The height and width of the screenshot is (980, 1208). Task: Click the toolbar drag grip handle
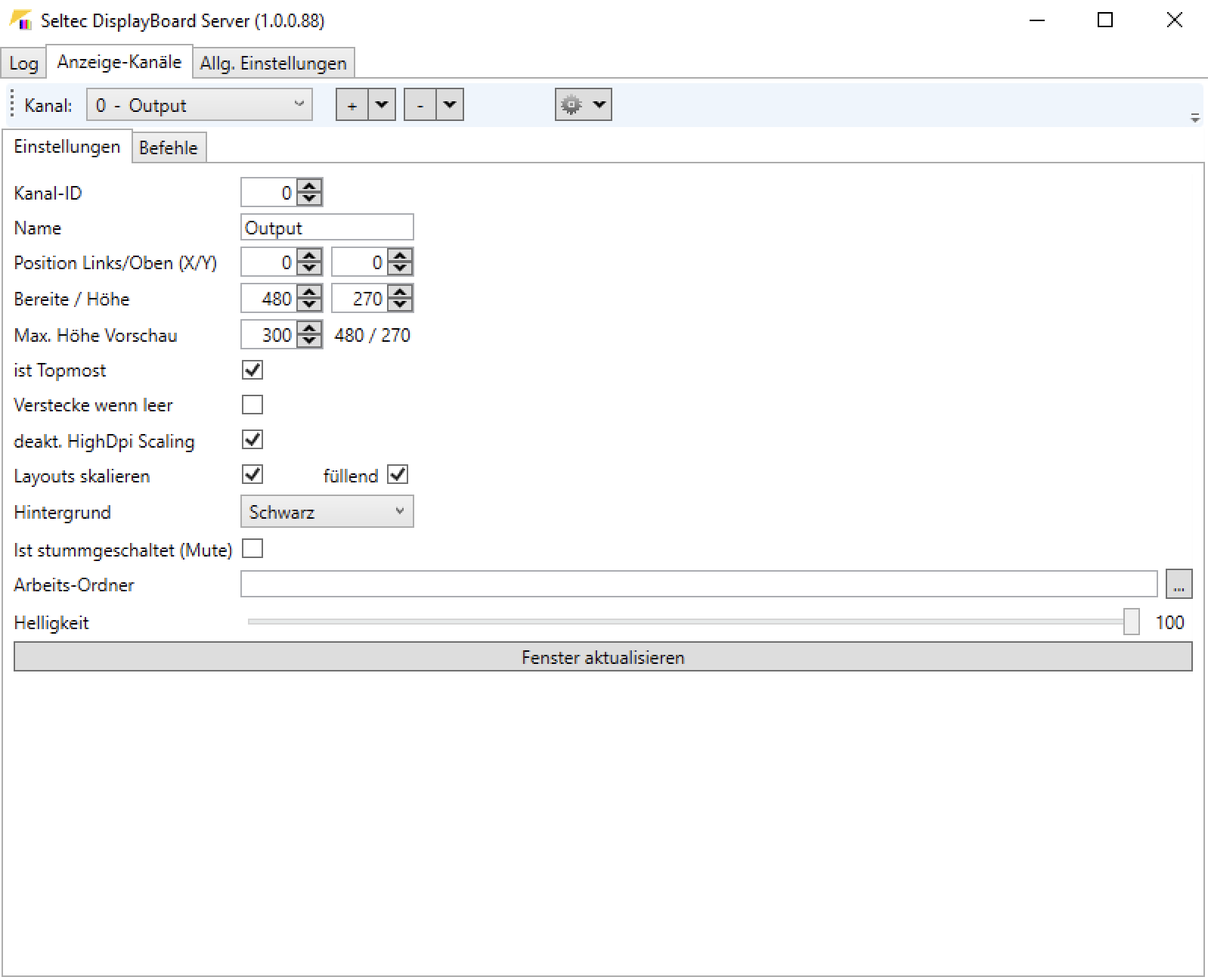click(x=13, y=105)
